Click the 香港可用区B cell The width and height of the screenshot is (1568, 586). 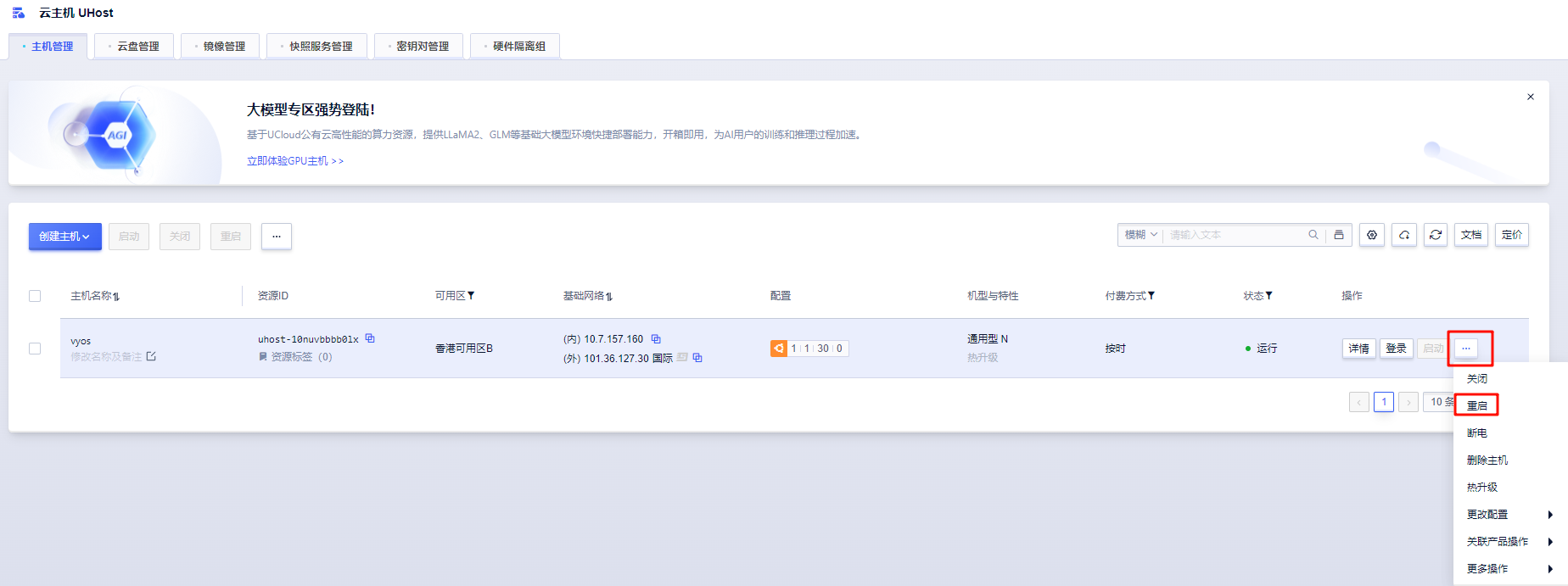pyautogui.click(x=464, y=349)
